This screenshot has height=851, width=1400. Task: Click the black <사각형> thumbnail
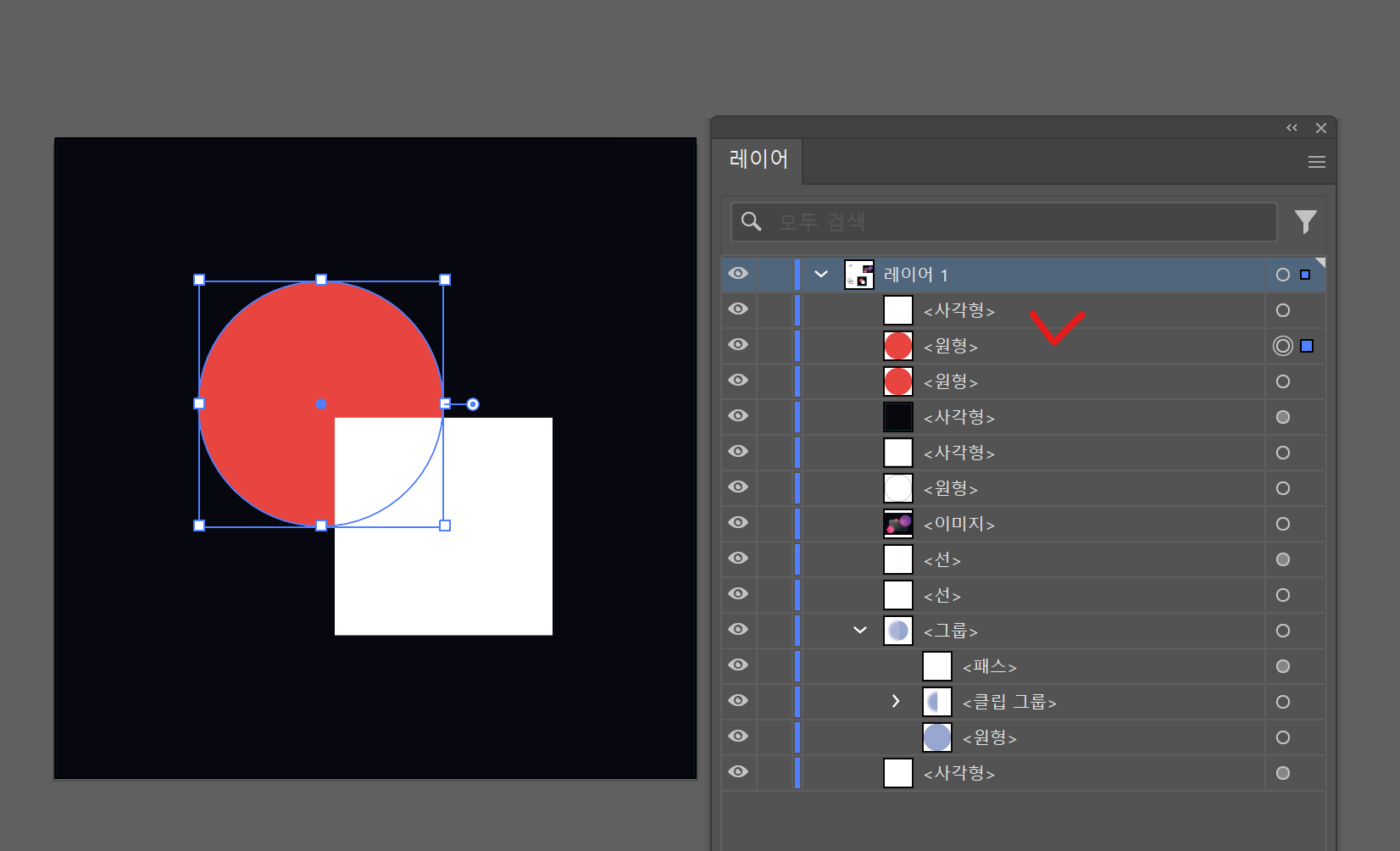(x=898, y=417)
